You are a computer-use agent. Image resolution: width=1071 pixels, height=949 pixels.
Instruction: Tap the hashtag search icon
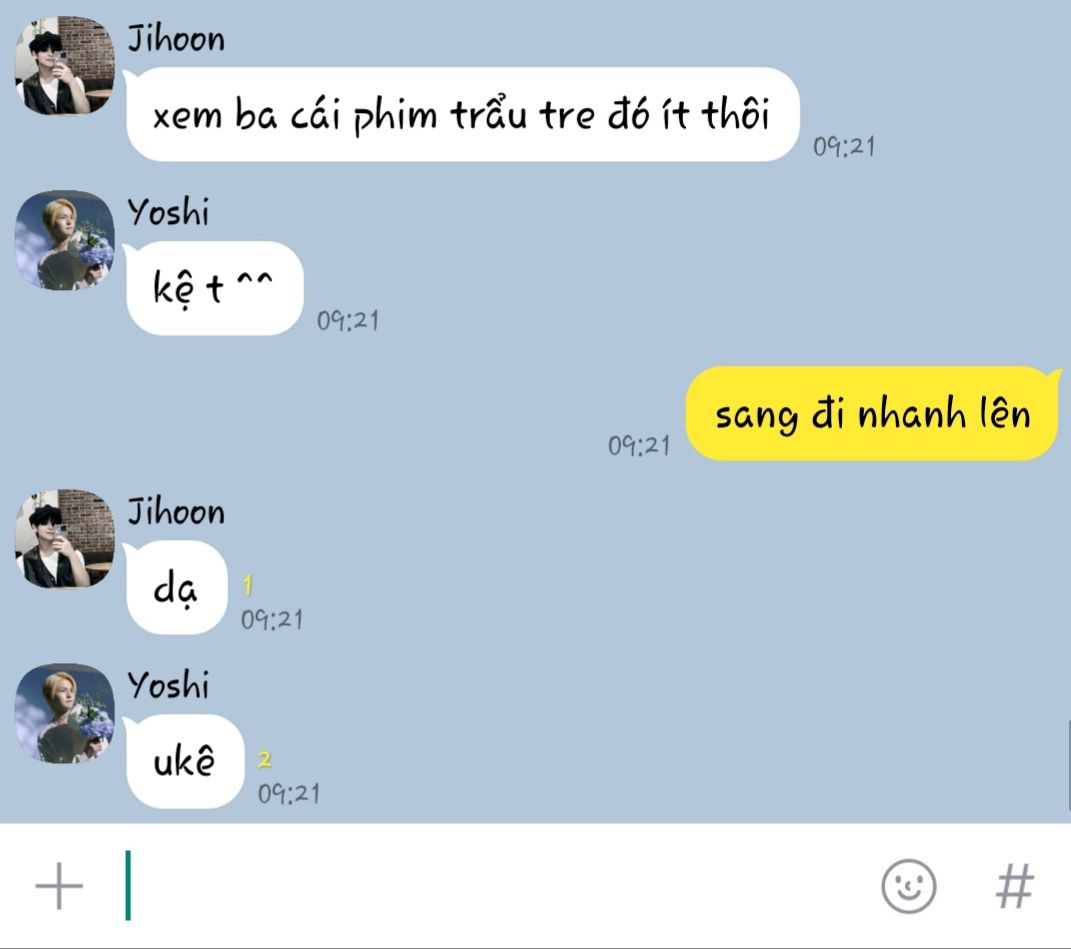1015,886
